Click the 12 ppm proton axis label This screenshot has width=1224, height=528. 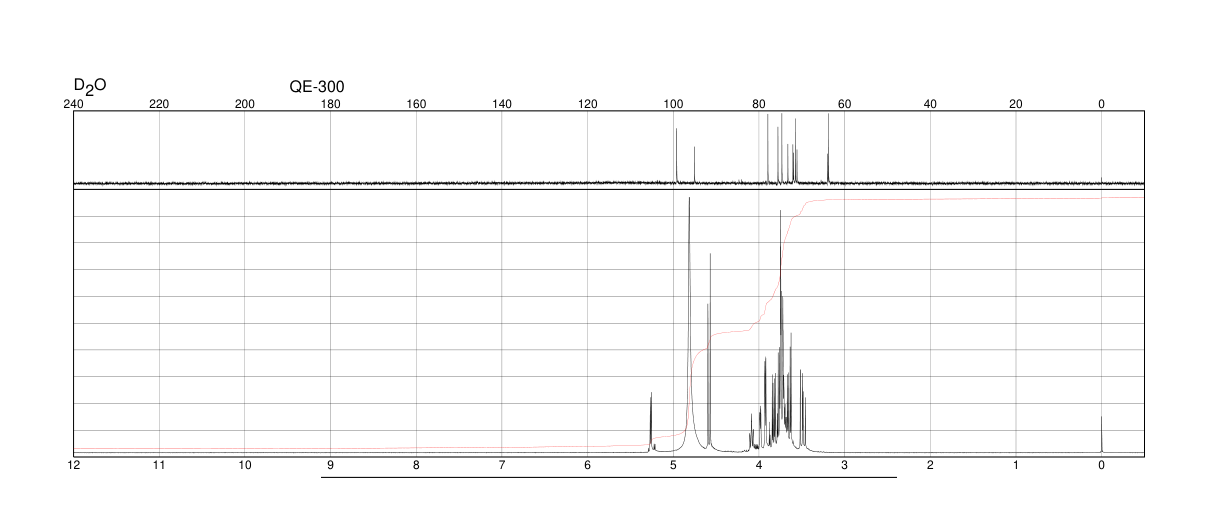click(x=74, y=466)
